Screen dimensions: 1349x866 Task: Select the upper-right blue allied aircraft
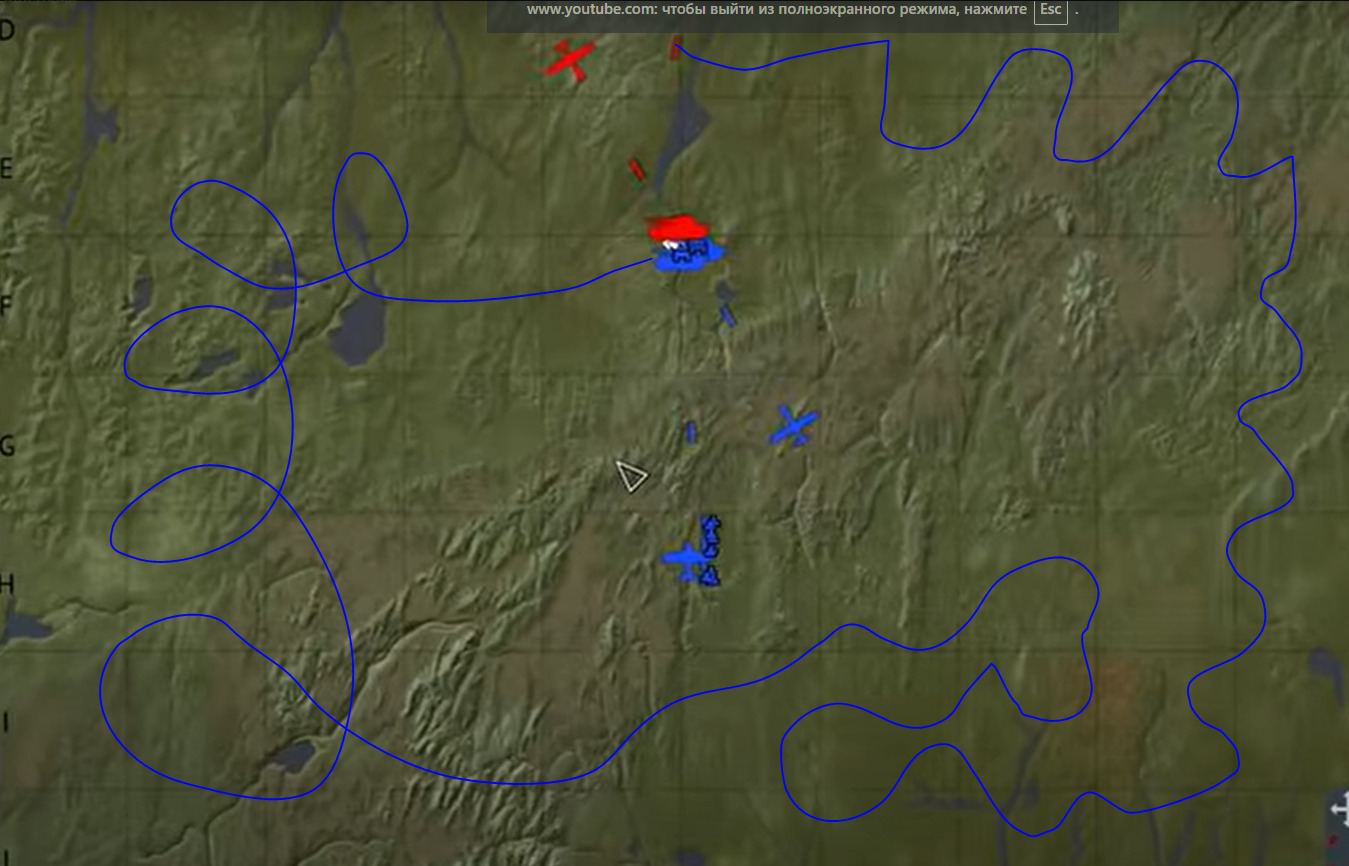tap(794, 426)
